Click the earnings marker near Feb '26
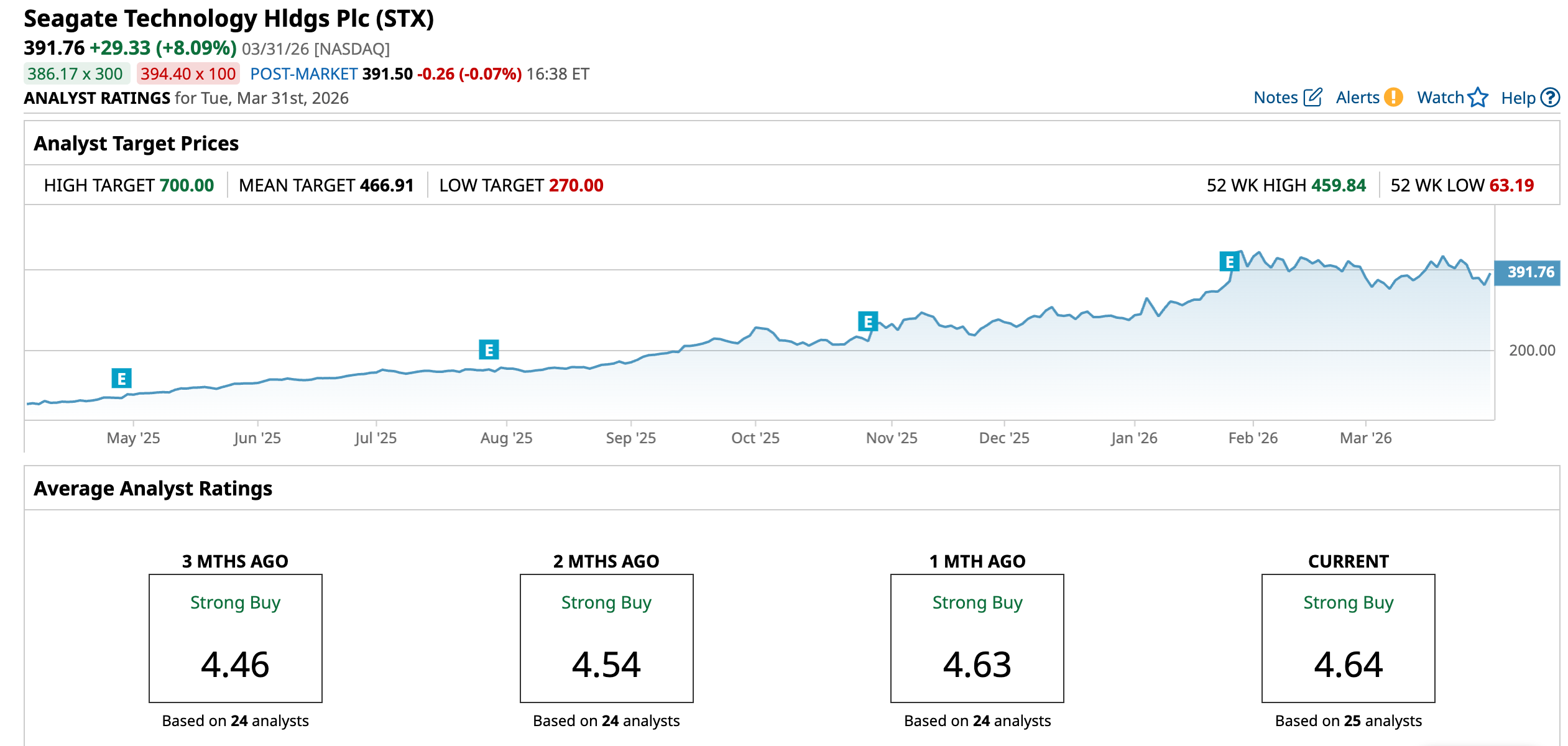1568x746 pixels. tap(1229, 262)
